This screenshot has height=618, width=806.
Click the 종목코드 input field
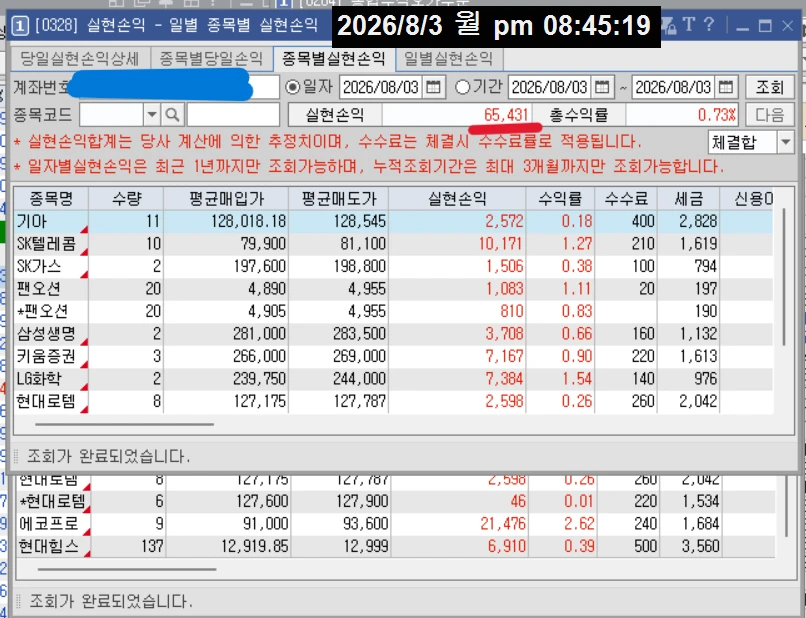pos(112,115)
